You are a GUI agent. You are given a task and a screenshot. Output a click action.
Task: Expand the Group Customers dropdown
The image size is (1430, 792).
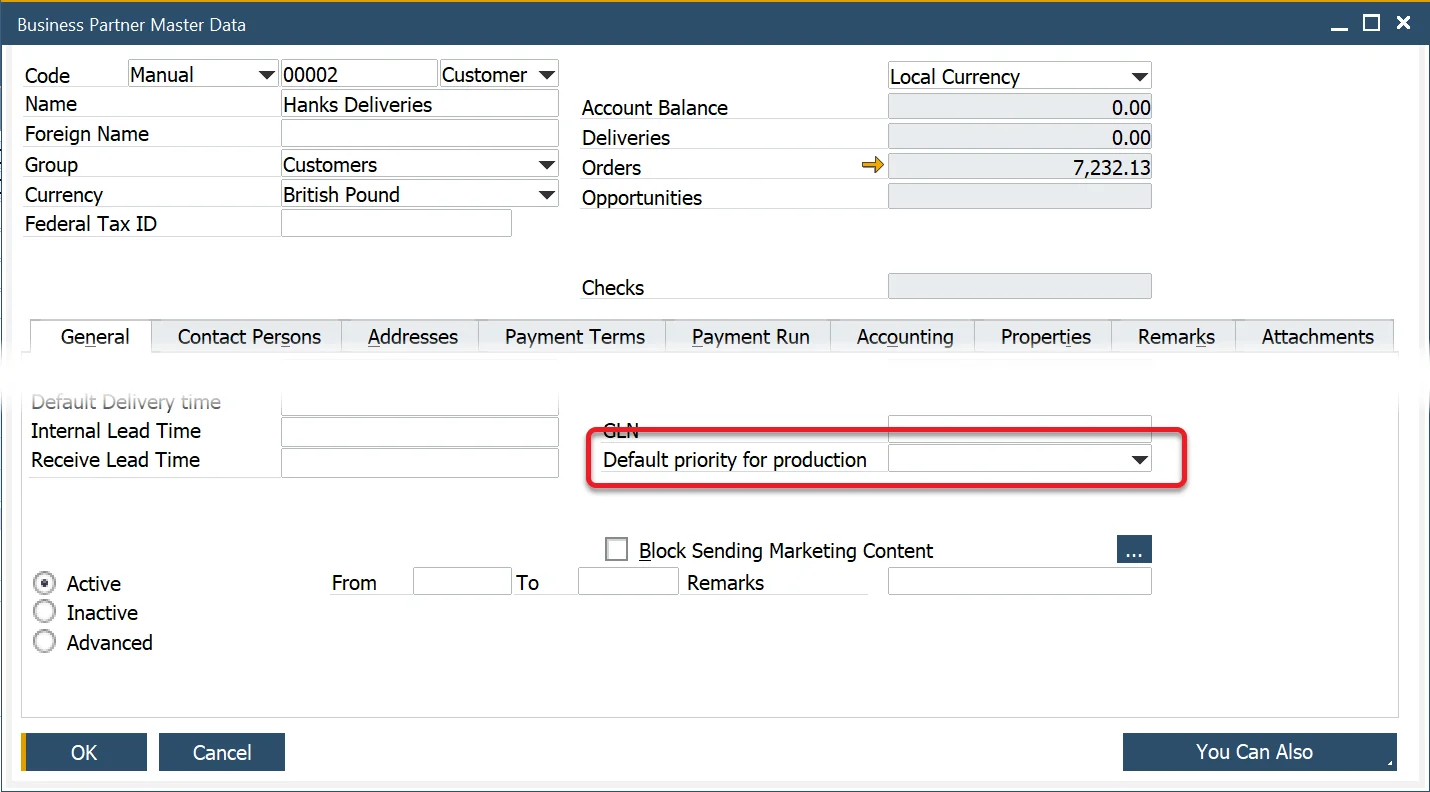(546, 165)
